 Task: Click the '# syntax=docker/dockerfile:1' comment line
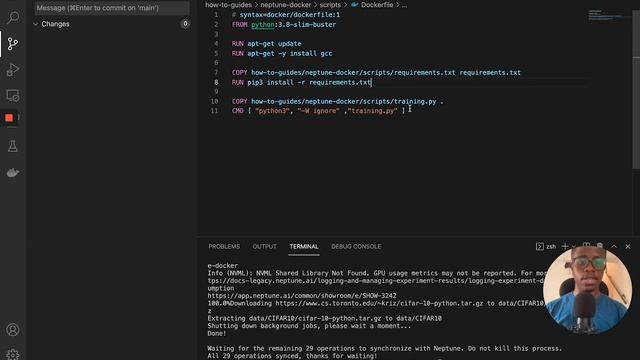pyautogui.click(x=286, y=15)
